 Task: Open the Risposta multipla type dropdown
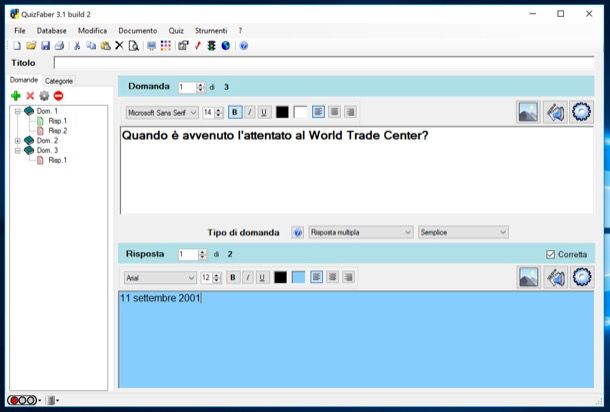[x=361, y=232]
